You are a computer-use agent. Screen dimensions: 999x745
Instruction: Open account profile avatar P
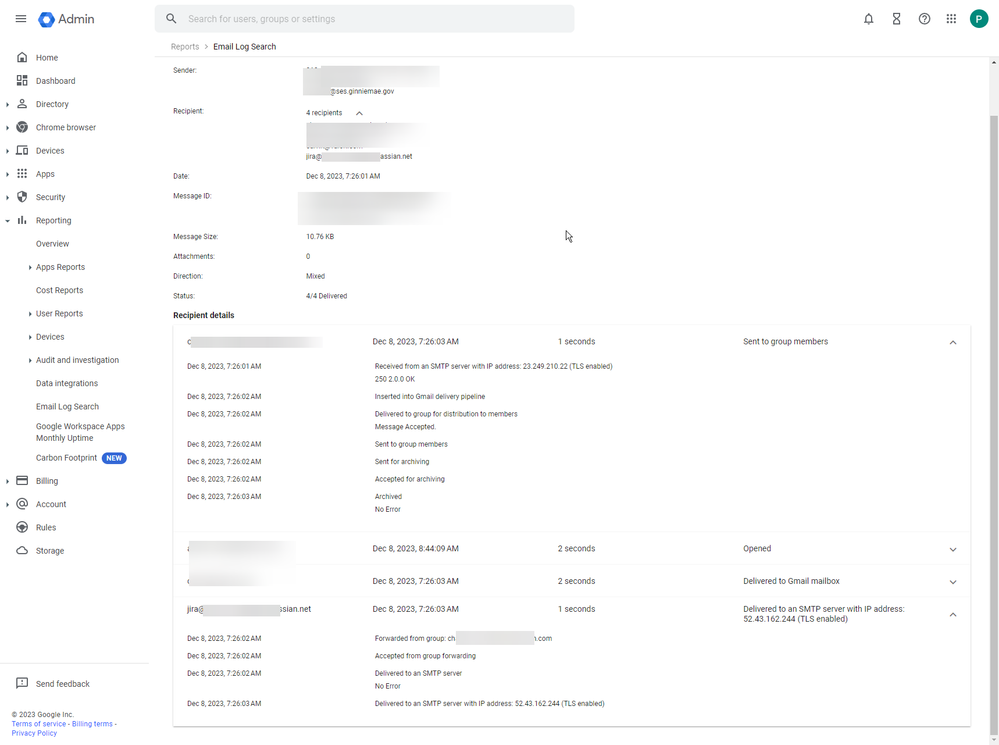(x=979, y=19)
